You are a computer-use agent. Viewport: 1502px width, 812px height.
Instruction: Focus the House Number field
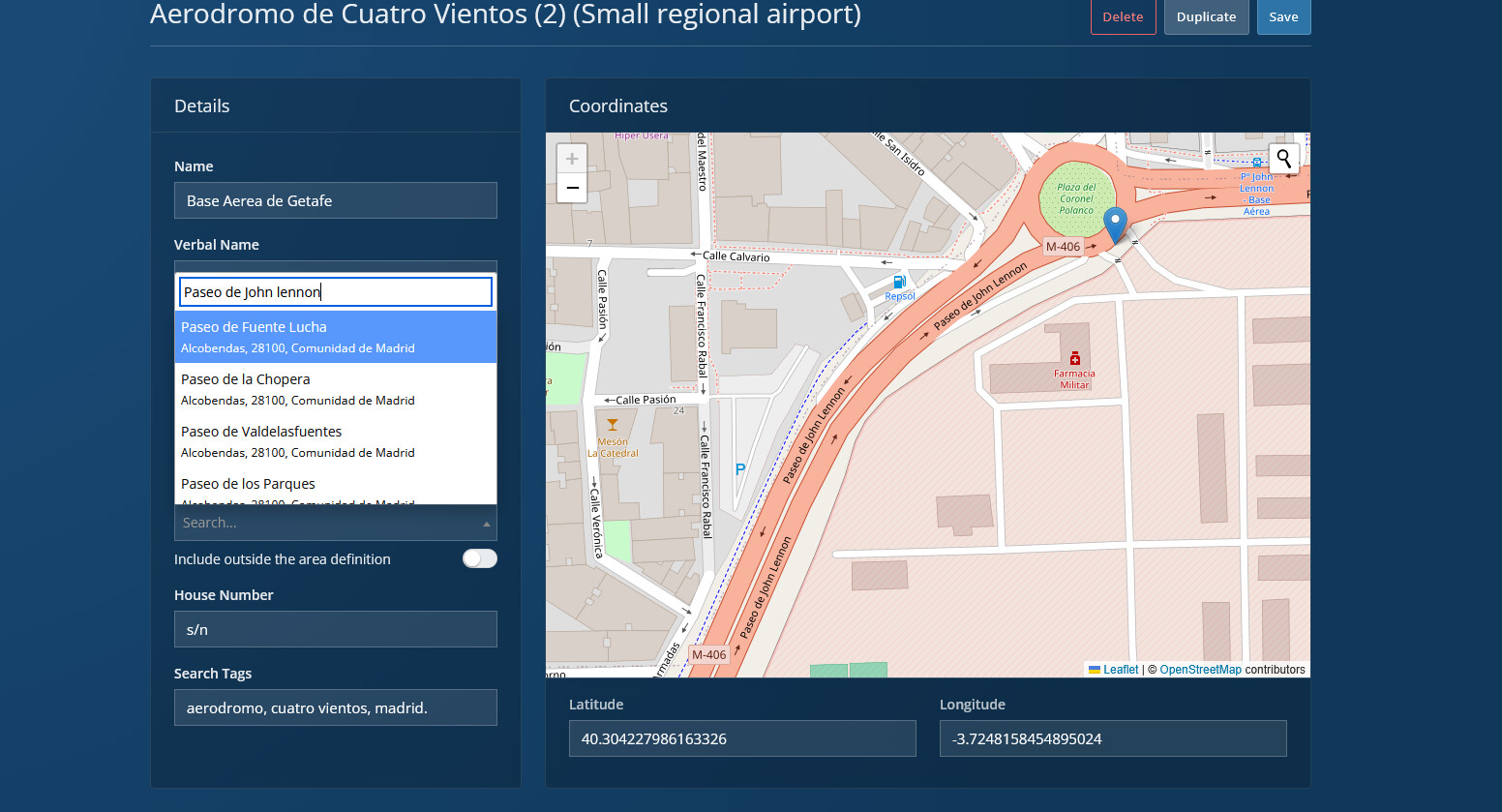coord(335,629)
